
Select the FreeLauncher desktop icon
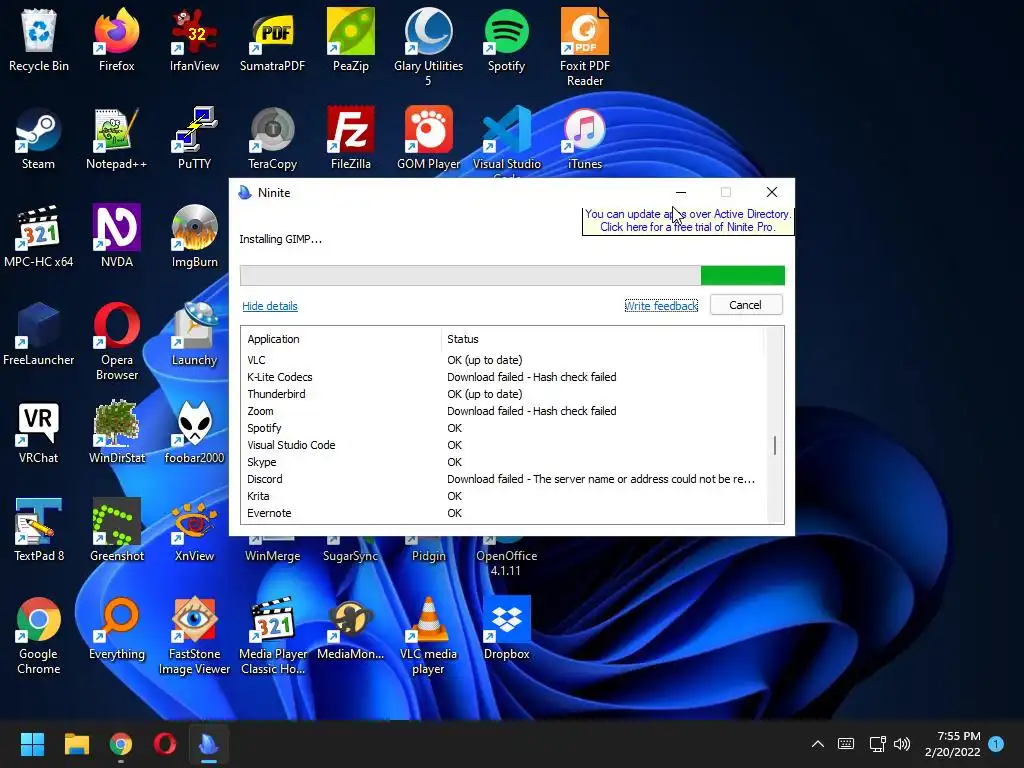pyautogui.click(x=39, y=334)
